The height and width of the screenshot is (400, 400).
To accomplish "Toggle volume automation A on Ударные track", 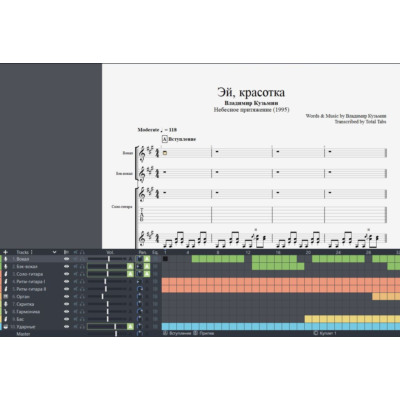I will 130,327.
